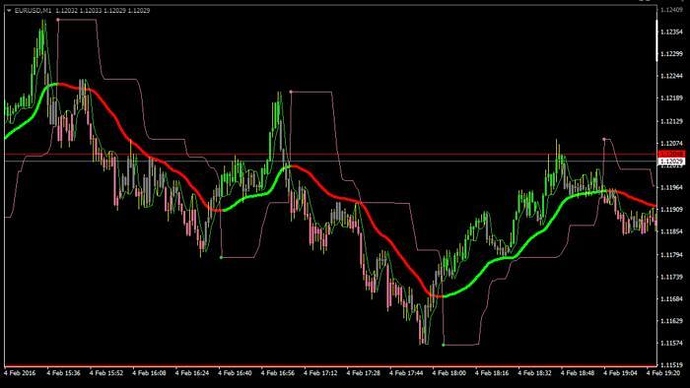Viewport: 690px width, 388px height.
Task: Click the 4 Feb 17:12 time label
Action: point(321,373)
